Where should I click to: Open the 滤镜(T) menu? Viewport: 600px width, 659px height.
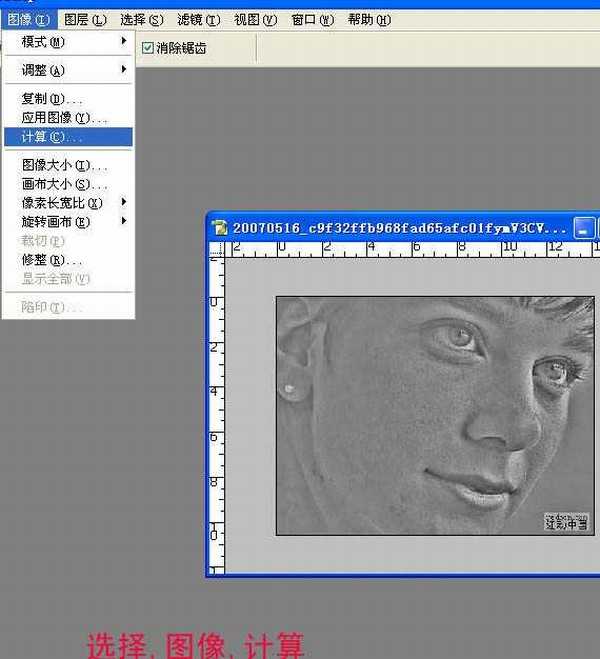pyautogui.click(x=198, y=19)
